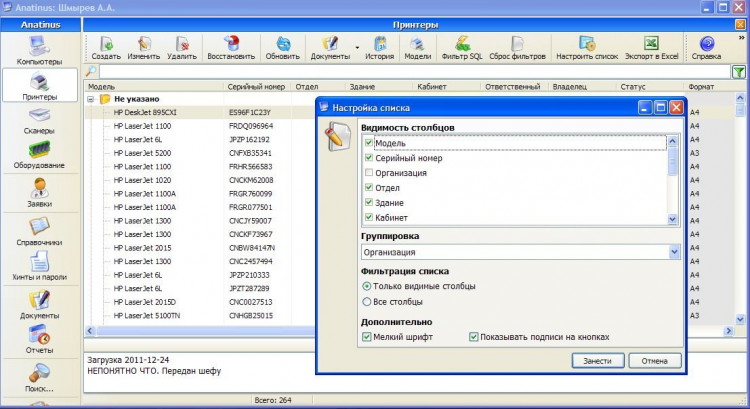Open Отчеты section in sidebar
Viewport: 750px width, 409px height.
pos(39,339)
